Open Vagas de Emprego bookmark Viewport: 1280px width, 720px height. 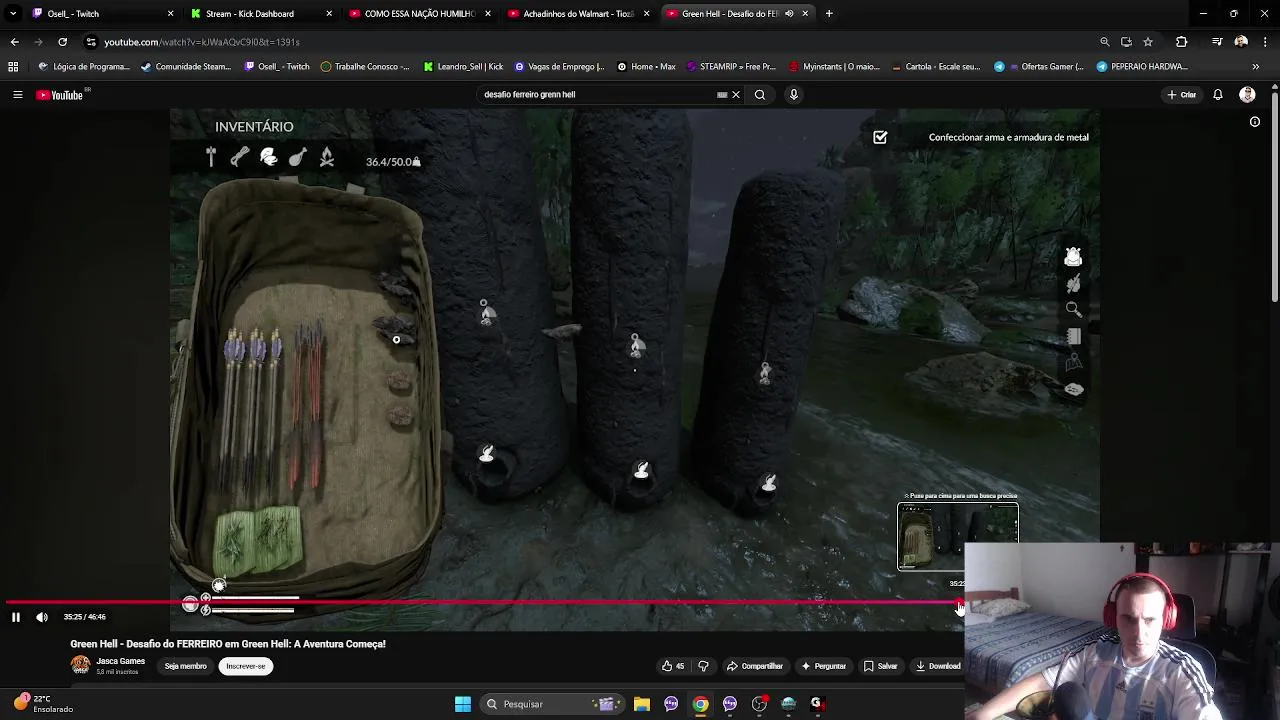[559, 67]
